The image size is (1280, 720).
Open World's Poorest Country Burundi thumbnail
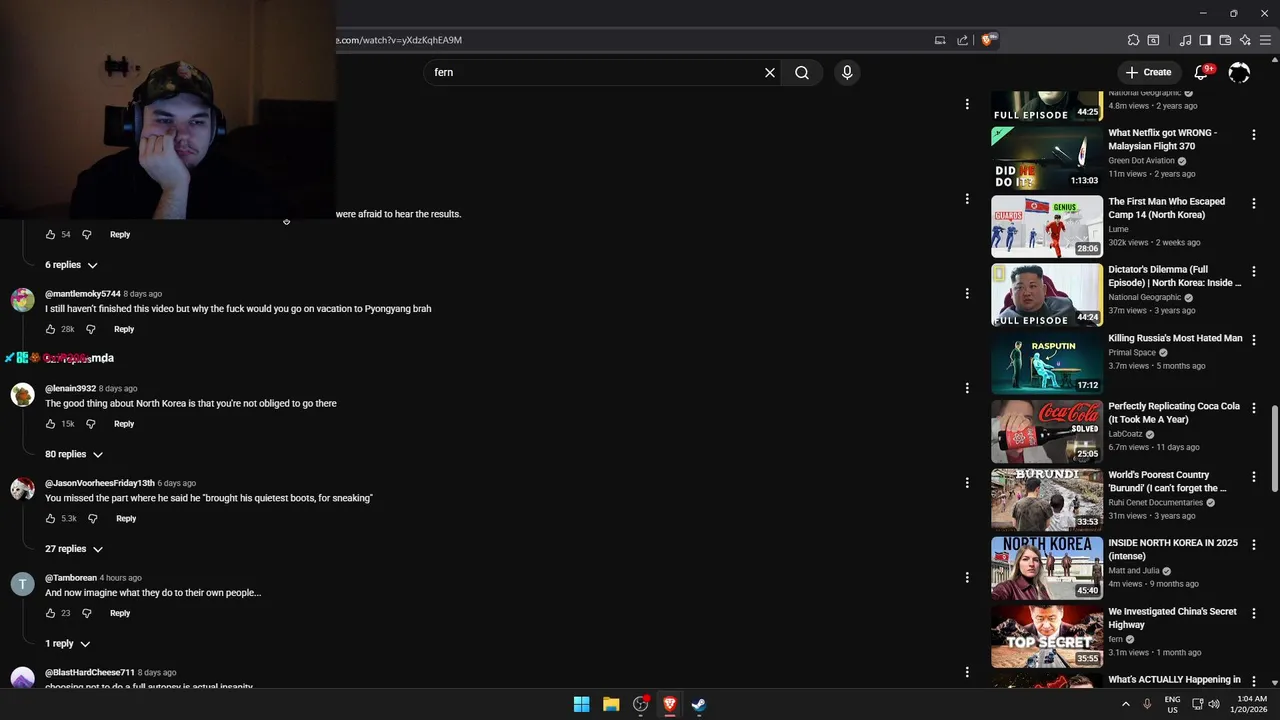point(1047,499)
